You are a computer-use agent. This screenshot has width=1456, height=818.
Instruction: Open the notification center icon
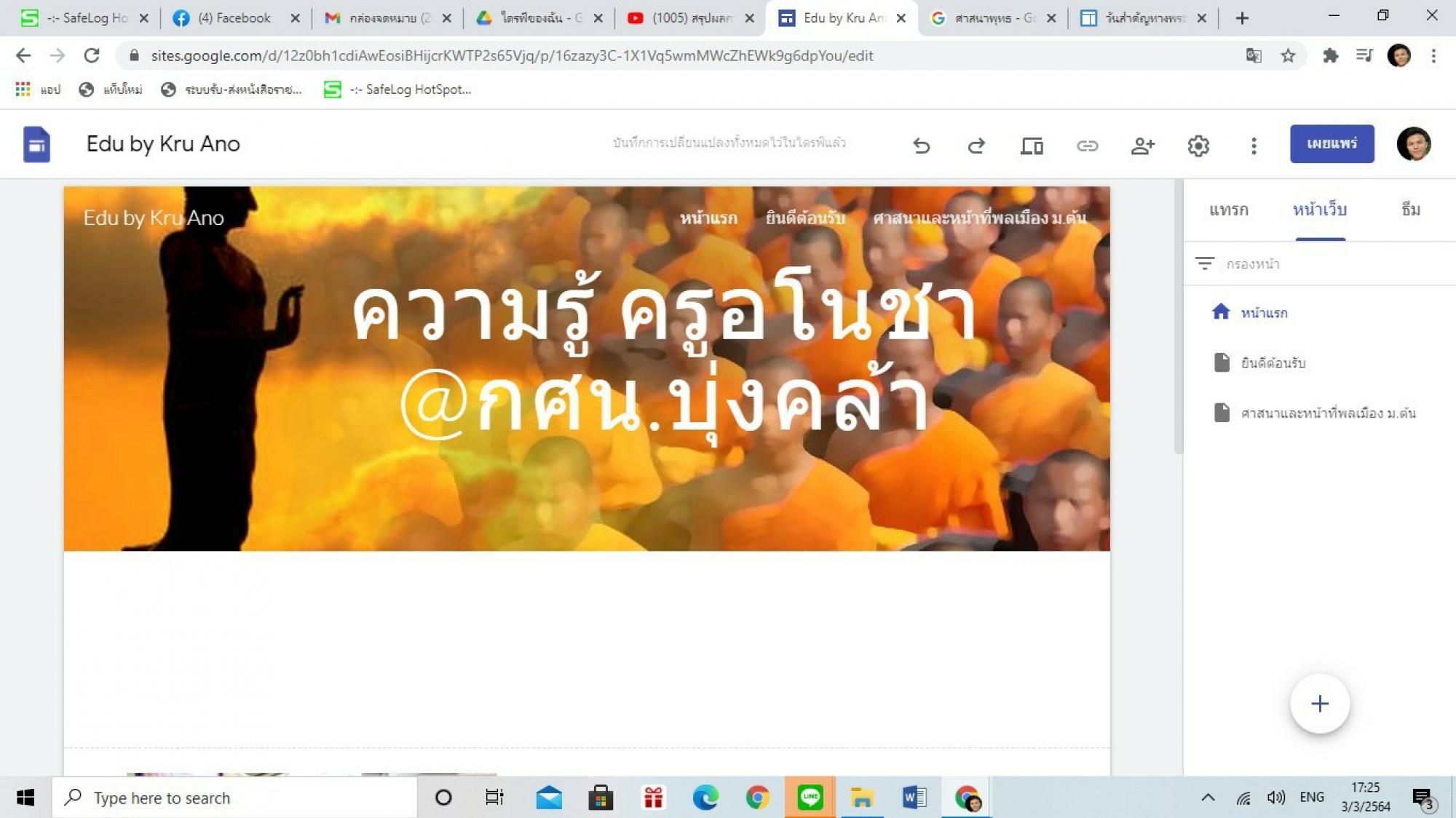(1423, 798)
